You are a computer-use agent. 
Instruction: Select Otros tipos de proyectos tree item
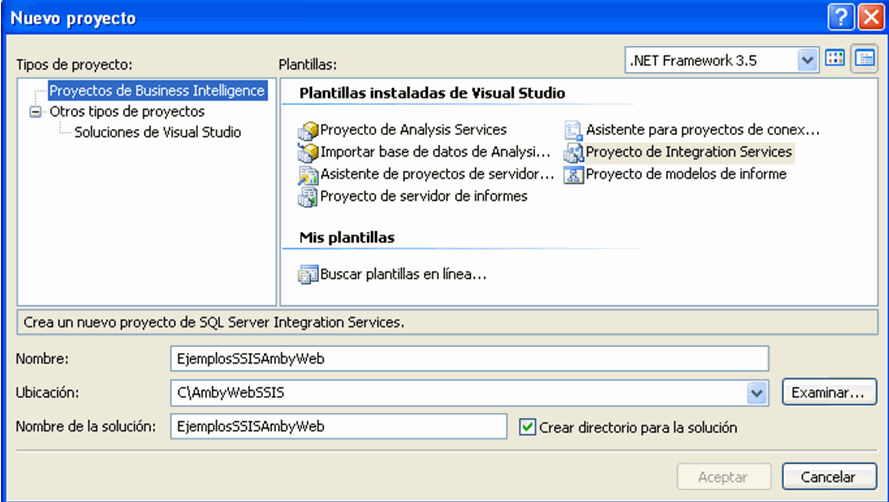(127, 112)
